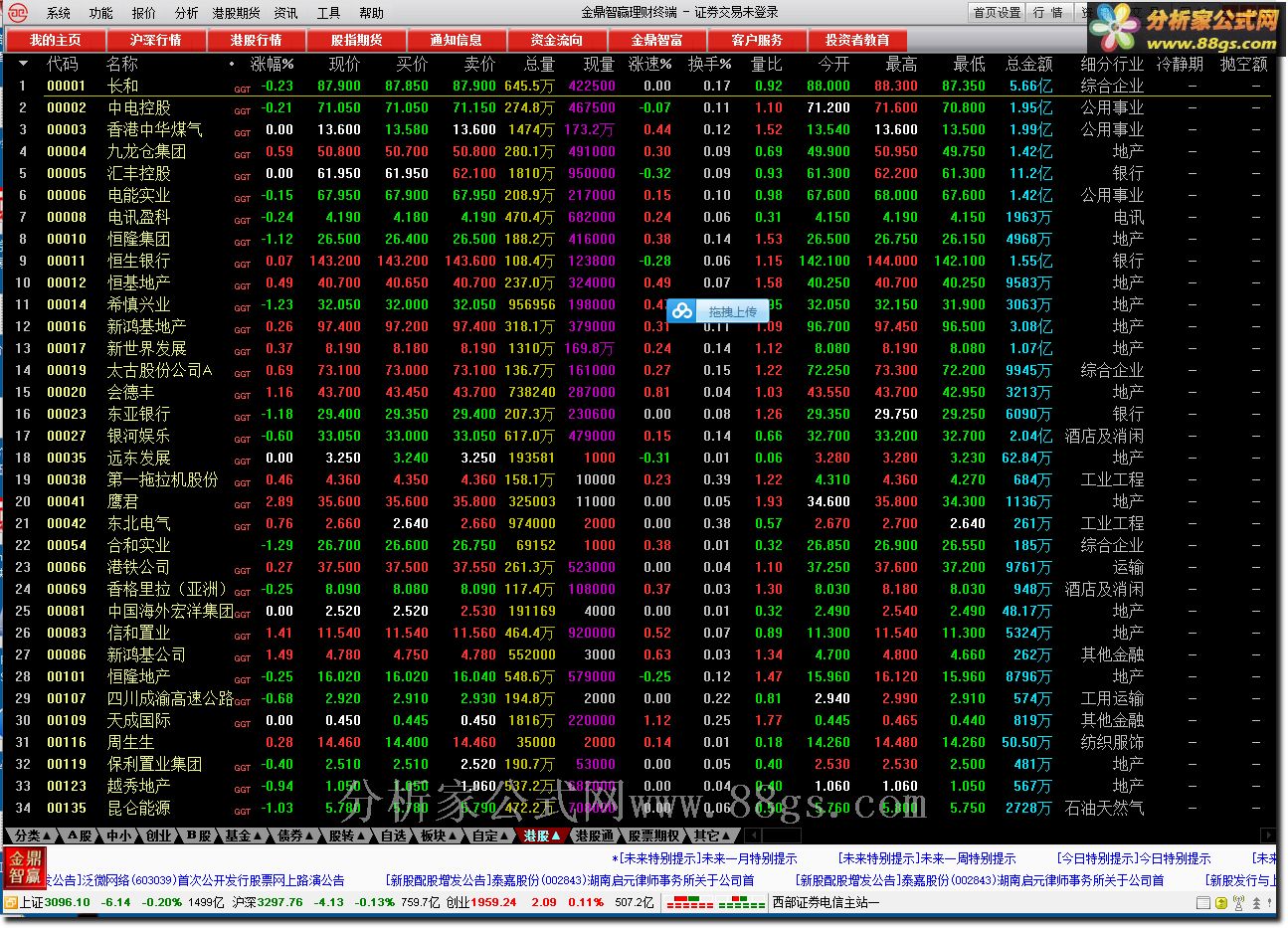Click the 行情 button at top right

[1048, 12]
